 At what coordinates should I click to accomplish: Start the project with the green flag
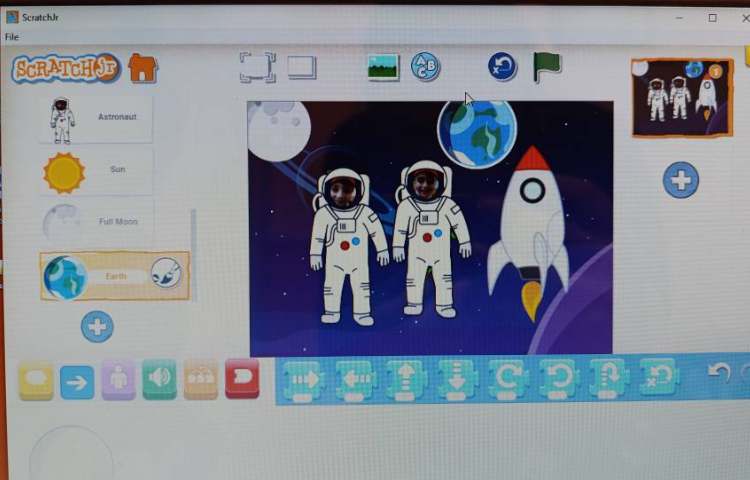(x=546, y=66)
